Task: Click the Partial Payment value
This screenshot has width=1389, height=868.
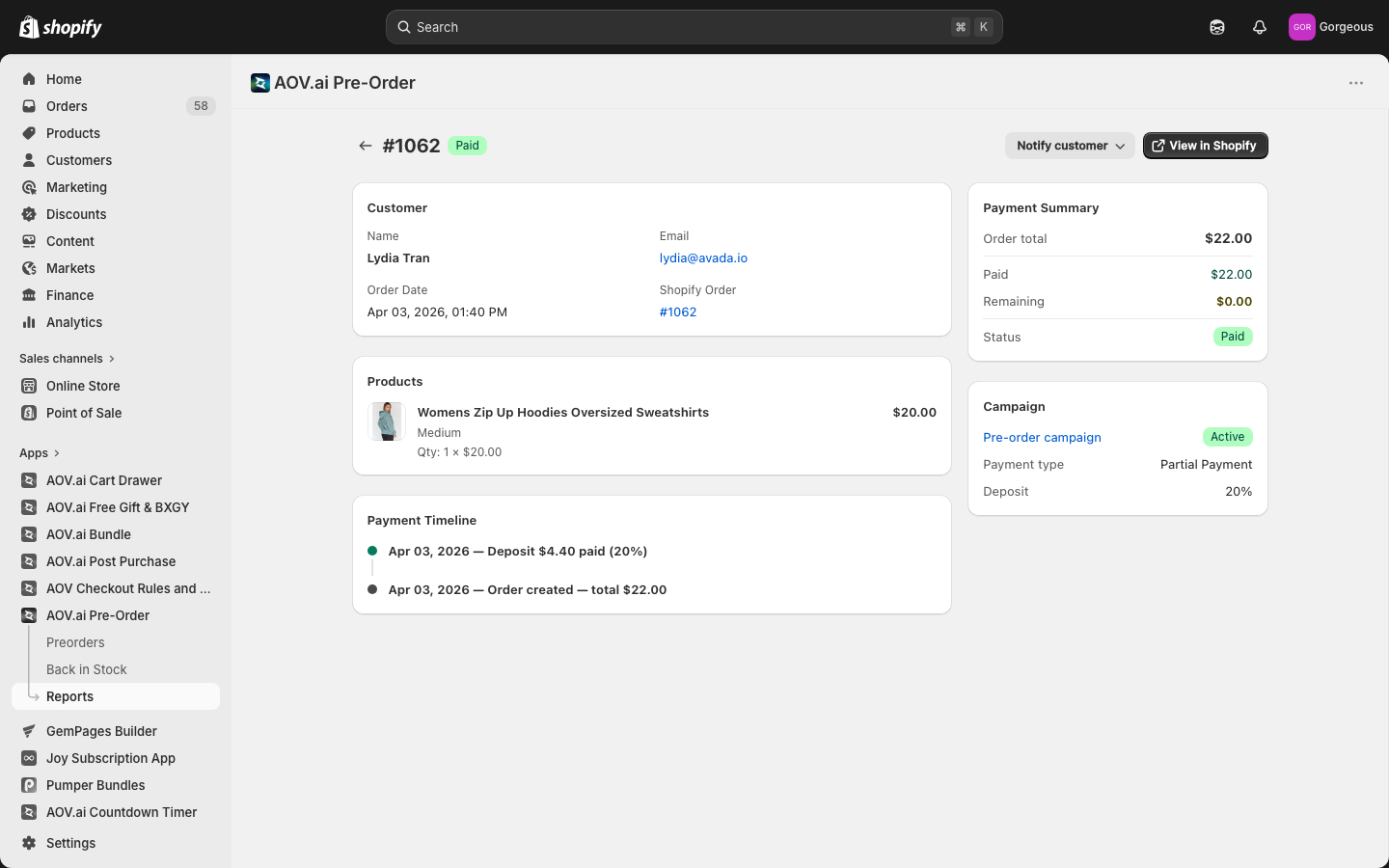Action: click(x=1206, y=464)
